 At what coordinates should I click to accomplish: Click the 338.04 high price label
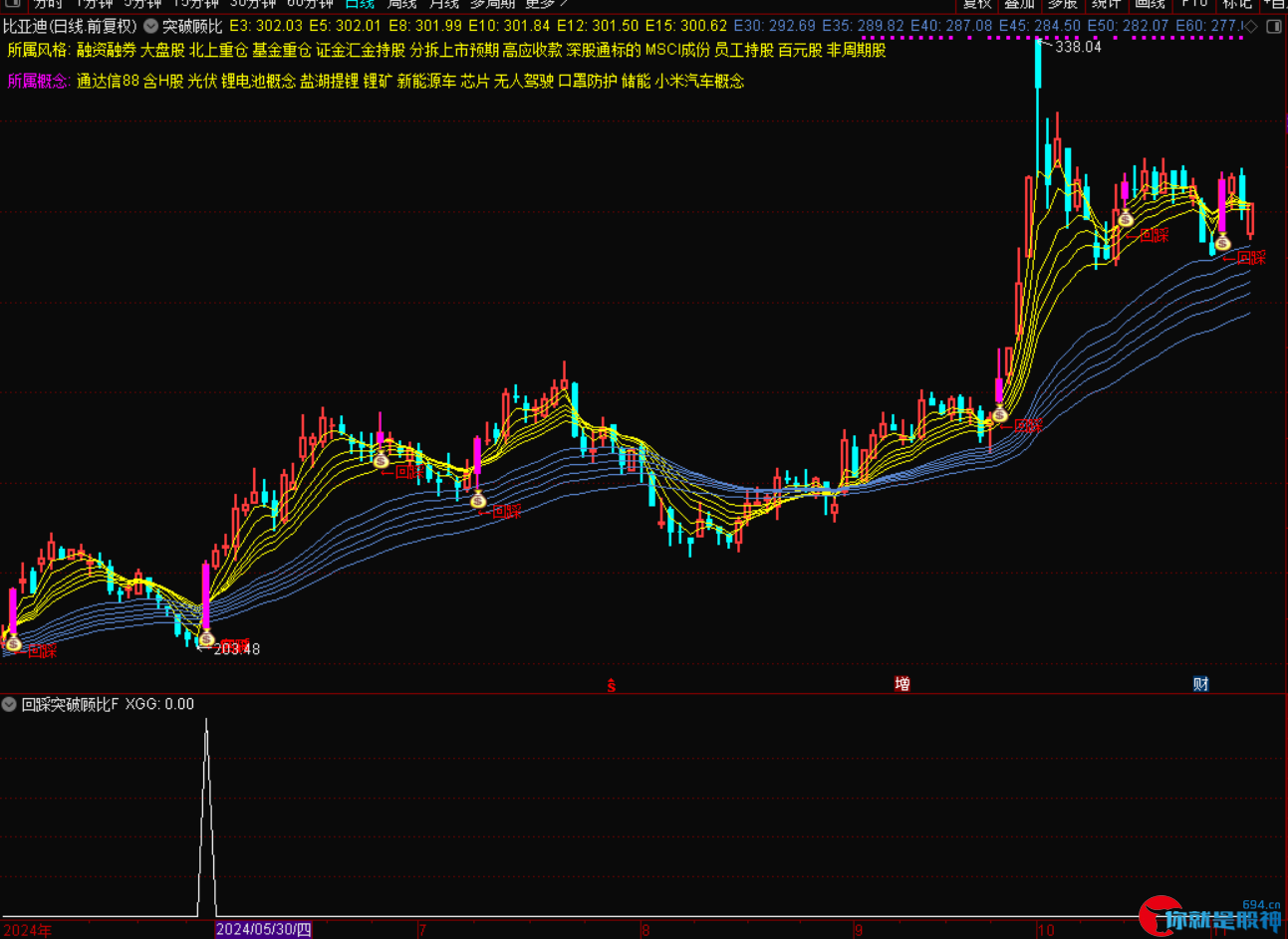(1078, 47)
